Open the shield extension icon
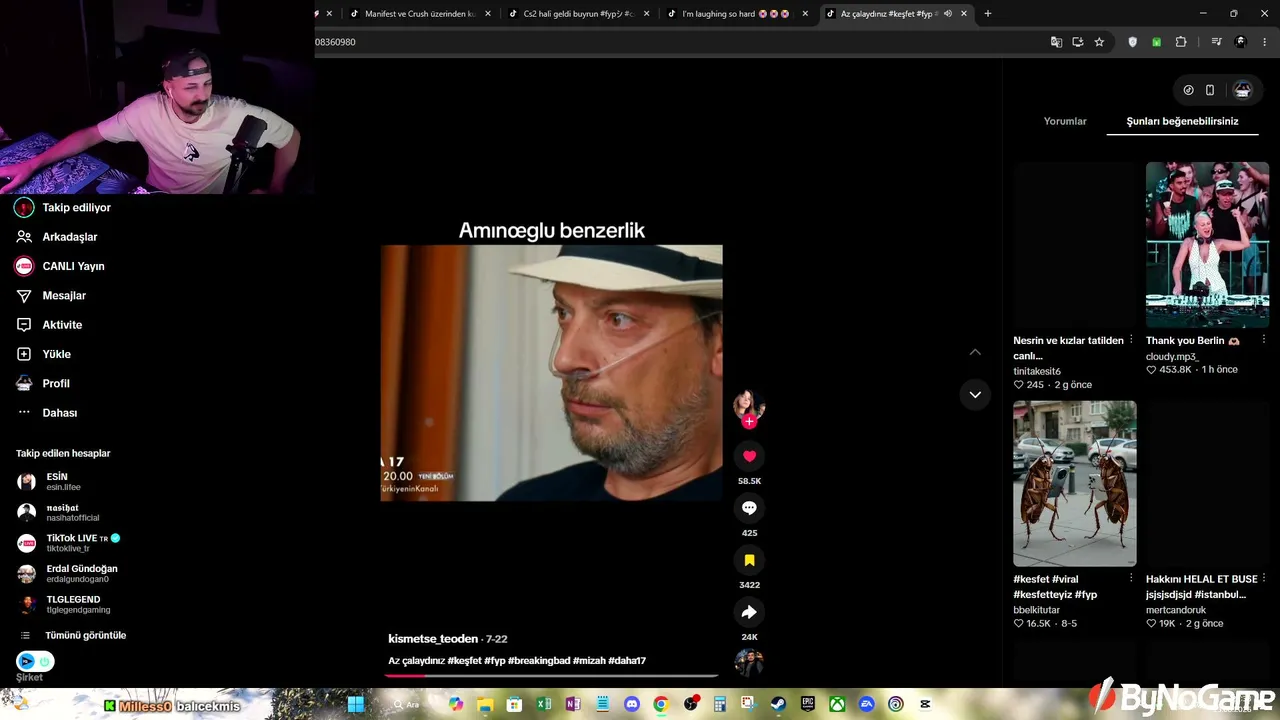Image resolution: width=1280 pixels, height=720 pixels. point(1132,42)
